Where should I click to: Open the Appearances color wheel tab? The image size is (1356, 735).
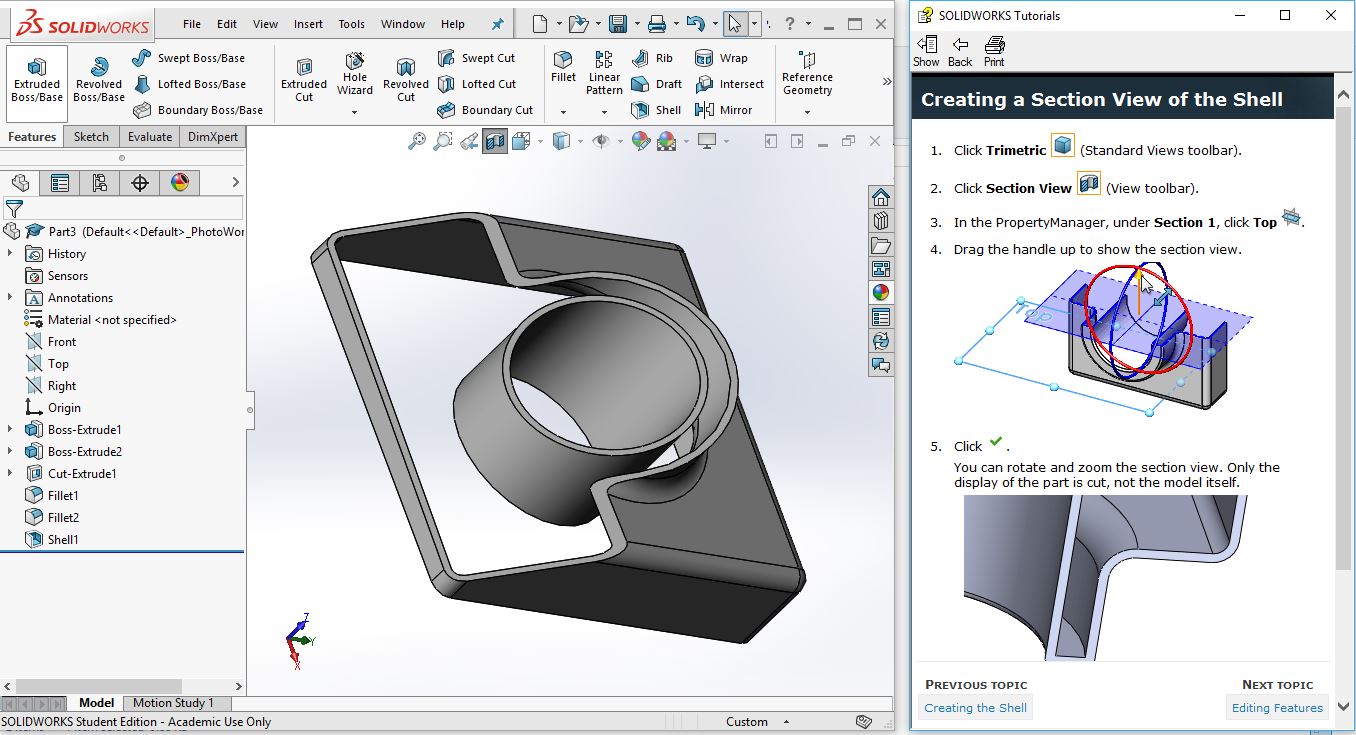pos(180,182)
